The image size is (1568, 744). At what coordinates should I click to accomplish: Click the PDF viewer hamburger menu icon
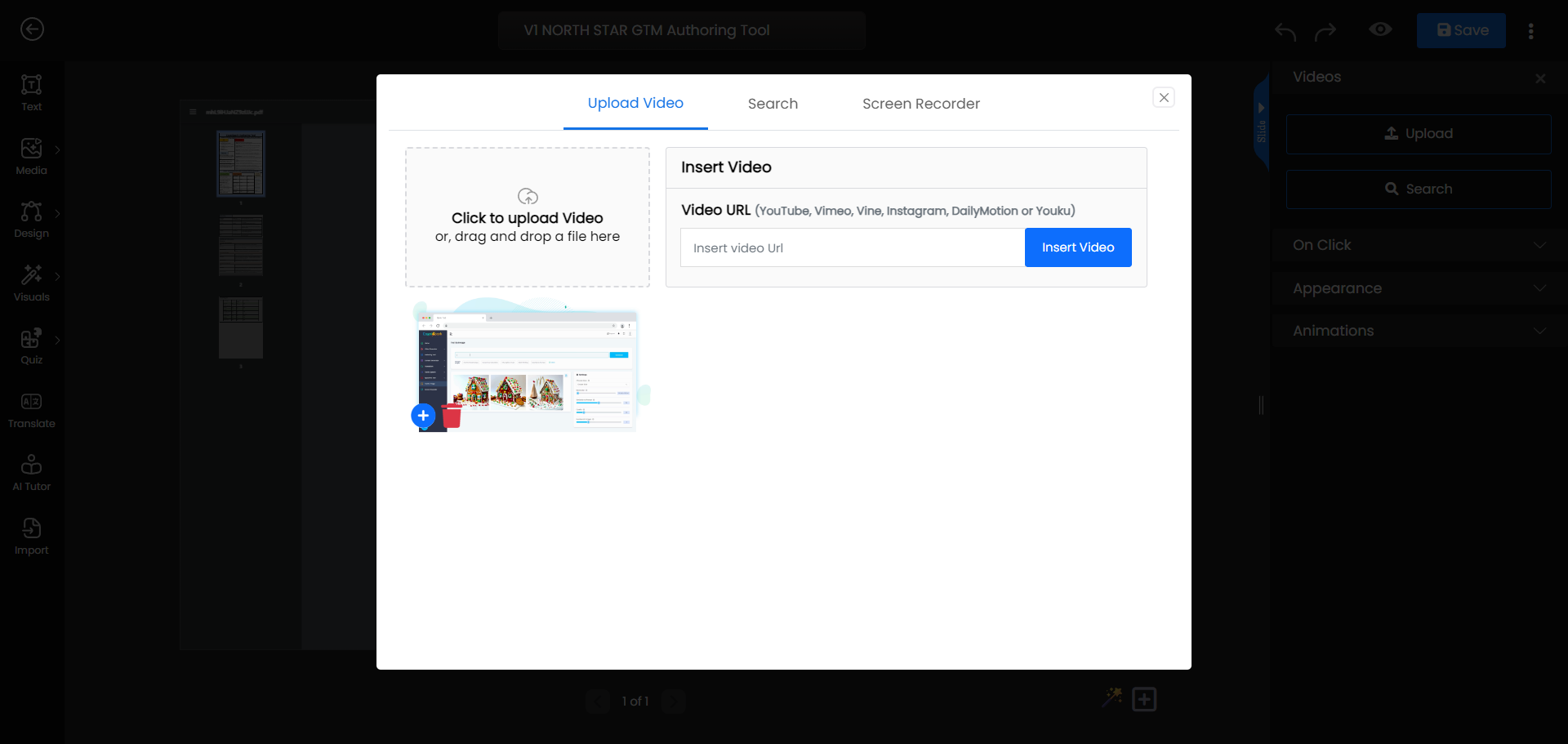coord(193,112)
